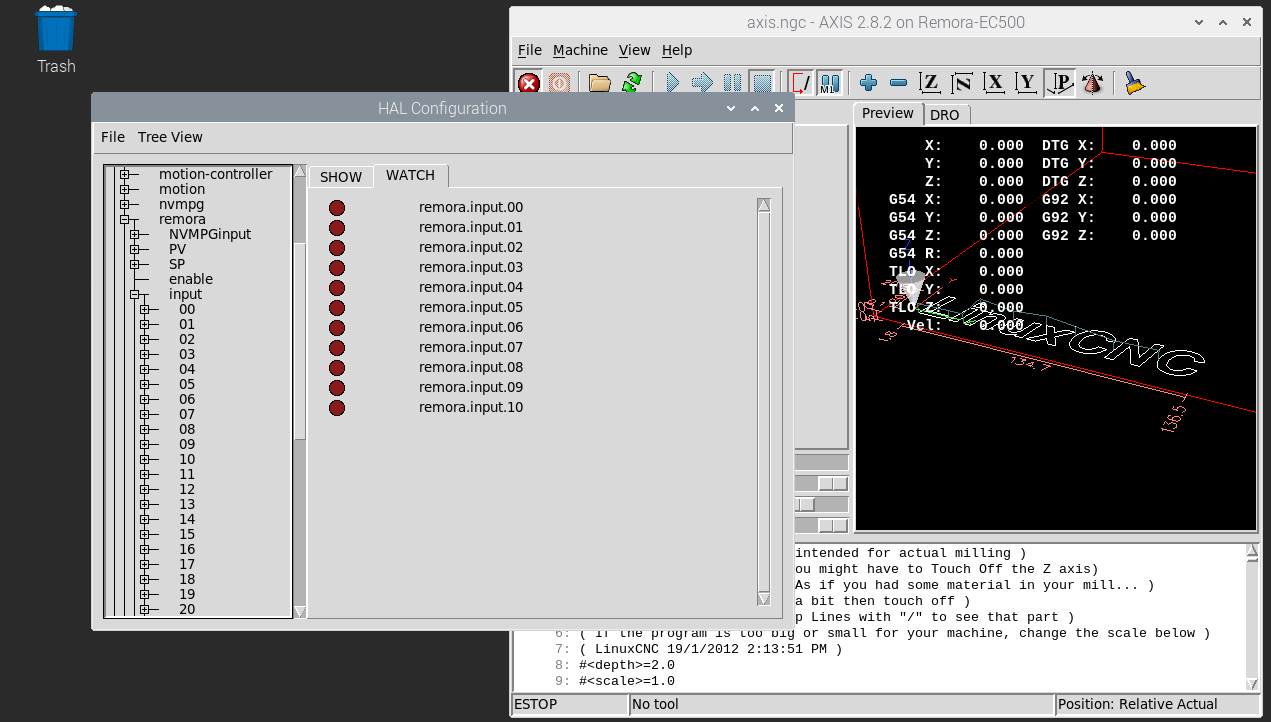This screenshot has width=1271, height=722.
Task: Toggle skip lines with slash button
Action: (x=801, y=83)
